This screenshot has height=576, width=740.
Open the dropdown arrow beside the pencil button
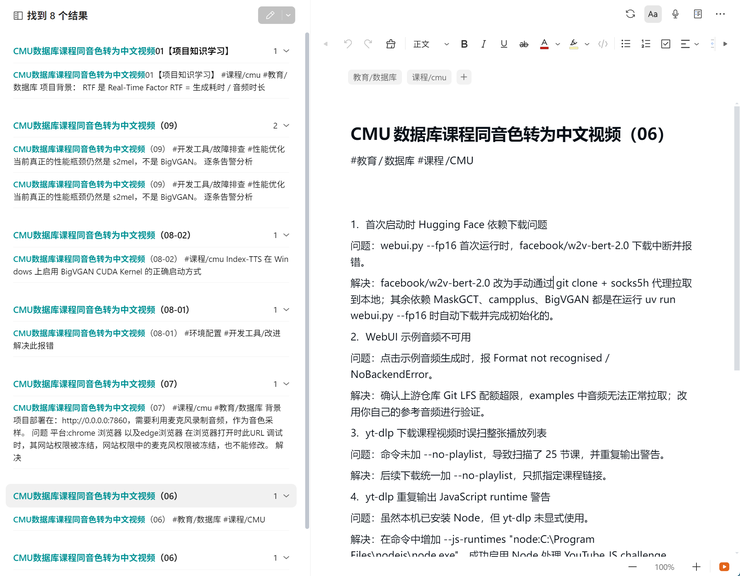(x=288, y=15)
